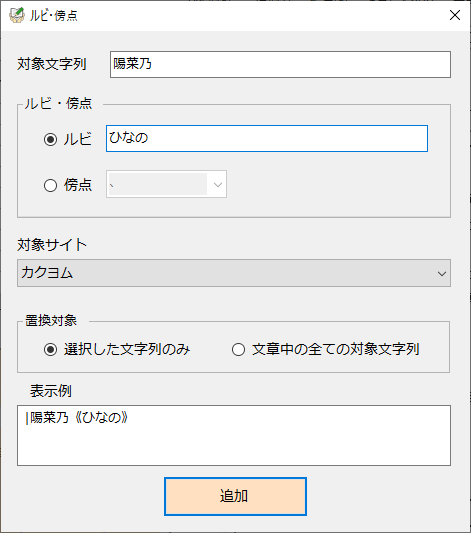Viewport: 471px width, 533px height.
Task: Click into the ルビ text field with ひなの
Action: coord(267,138)
